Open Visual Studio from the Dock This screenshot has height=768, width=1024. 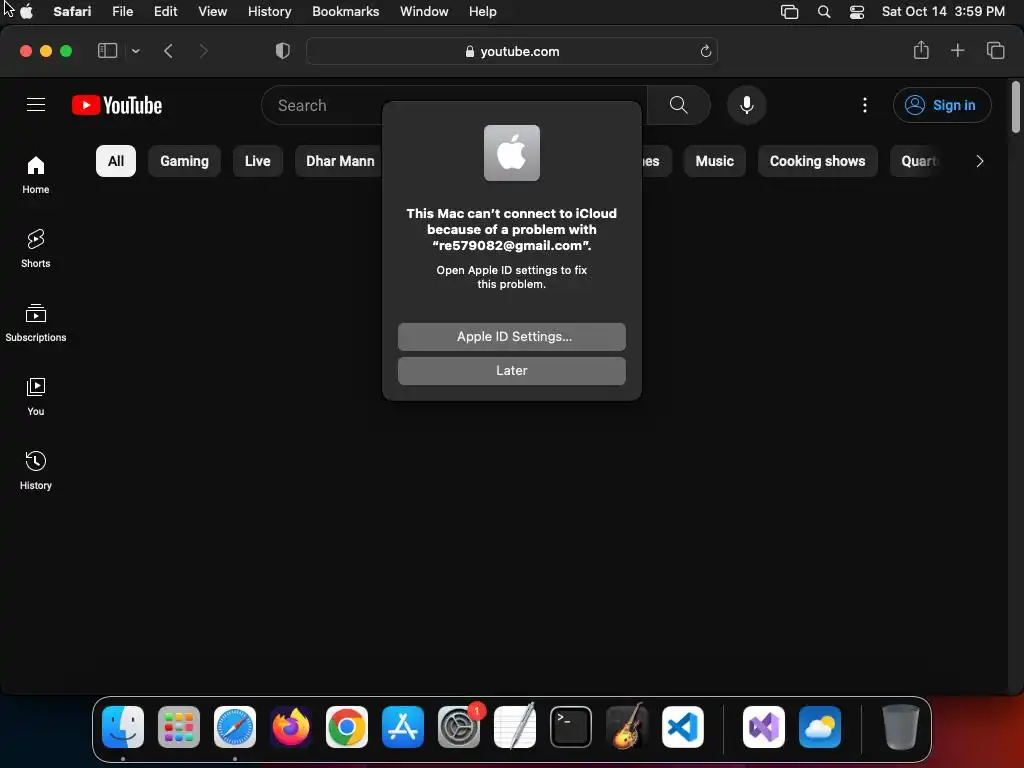[764, 727]
